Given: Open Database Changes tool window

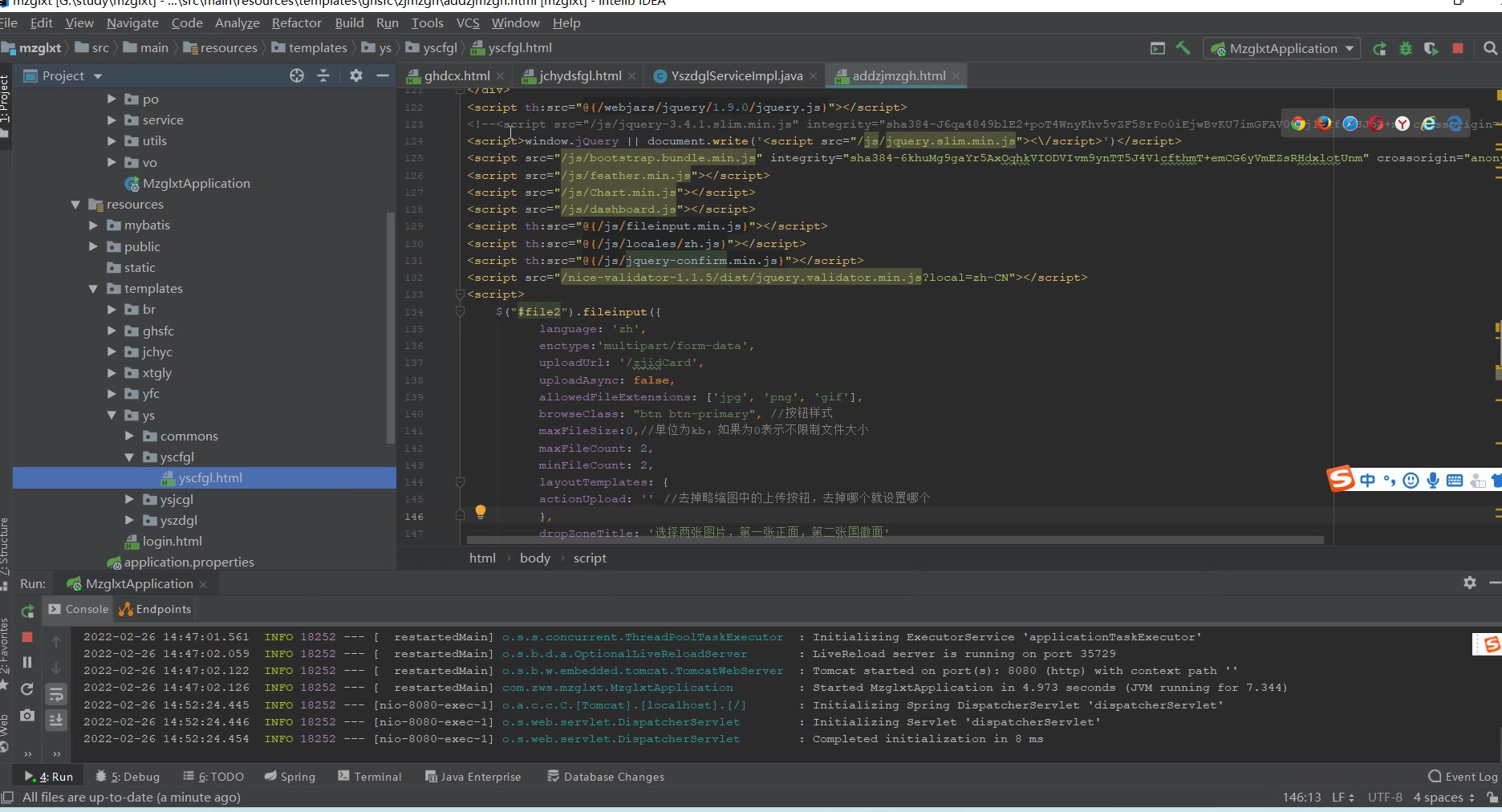Looking at the screenshot, I should coord(606,776).
